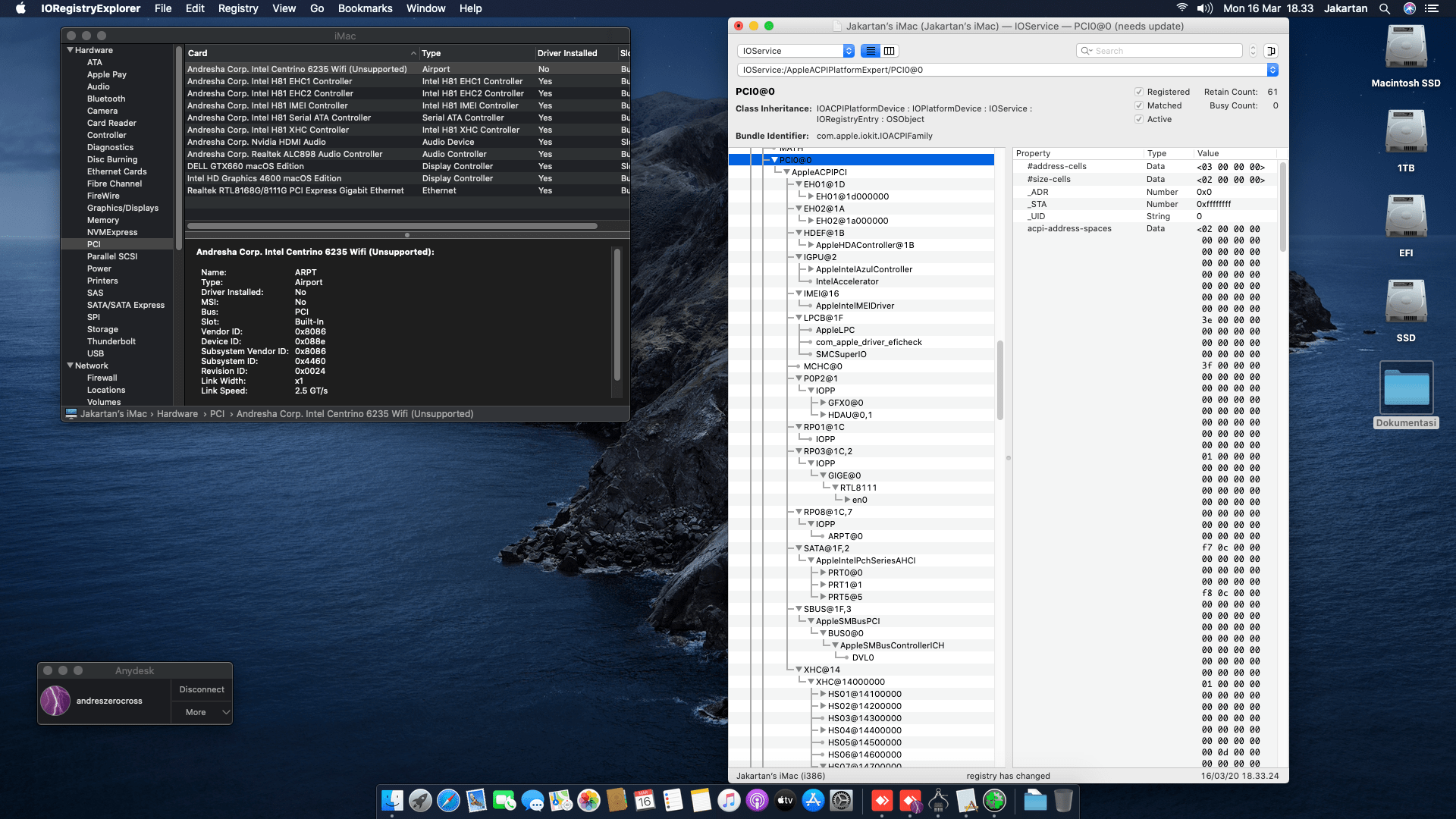Click the Hardware breadcrumb in the path bar

pos(177,414)
